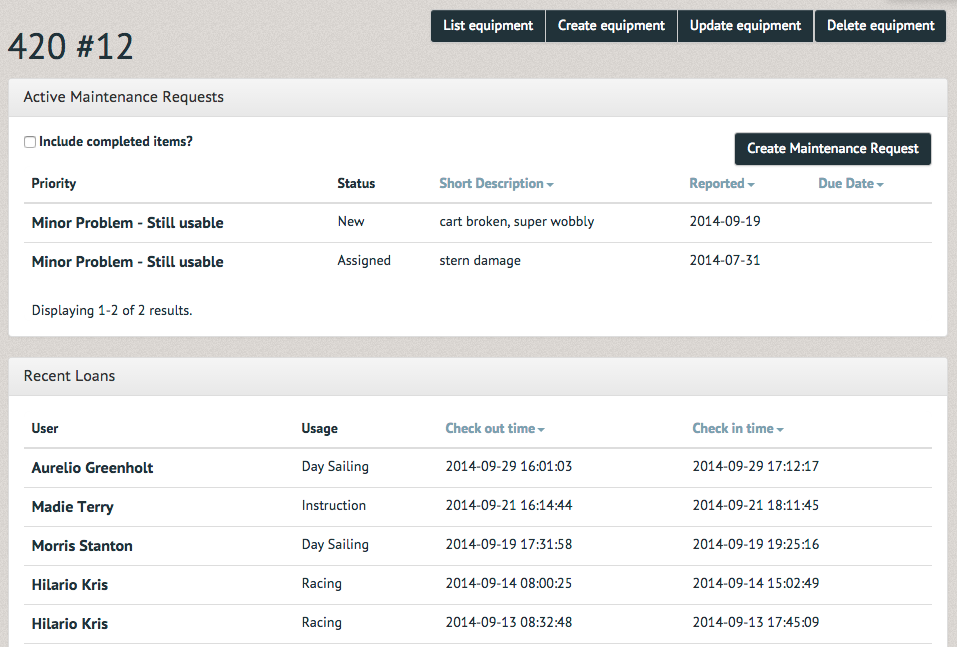This screenshot has width=957, height=647.
Task: Click check in time 2014-09-29 17:12:17
Action: 756,466
